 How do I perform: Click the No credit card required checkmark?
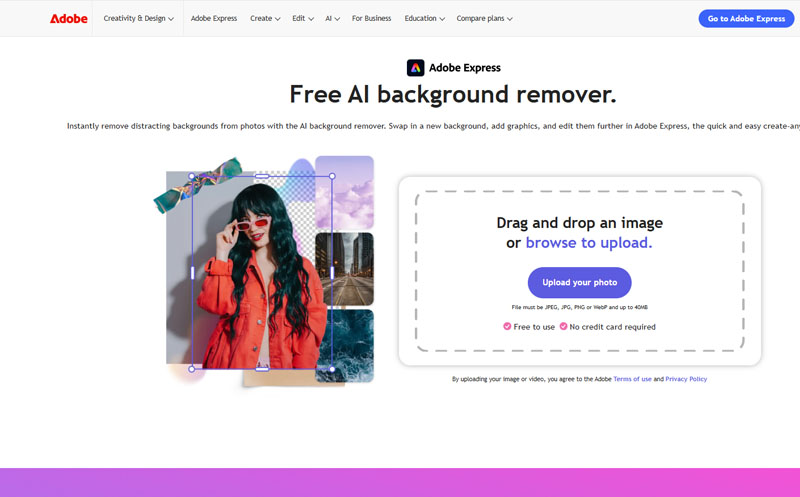tap(563, 326)
